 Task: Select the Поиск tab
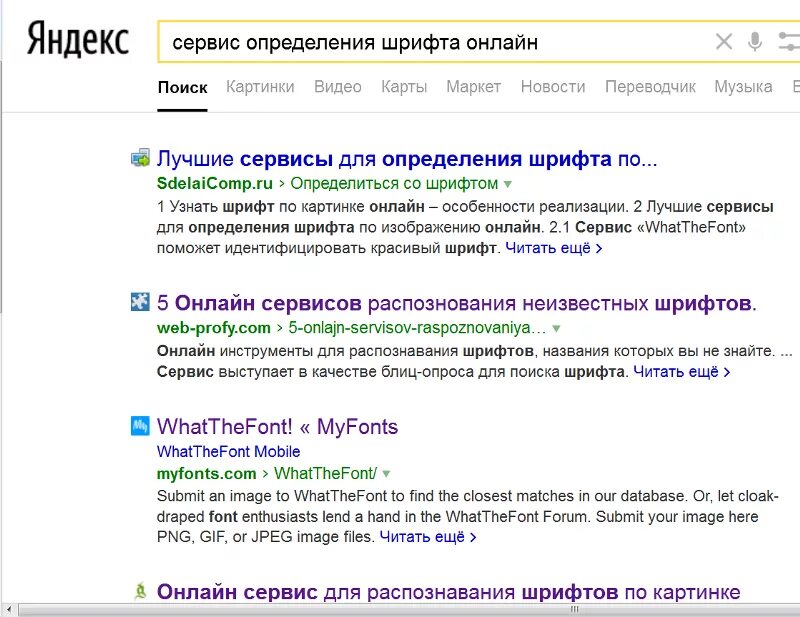(182, 87)
